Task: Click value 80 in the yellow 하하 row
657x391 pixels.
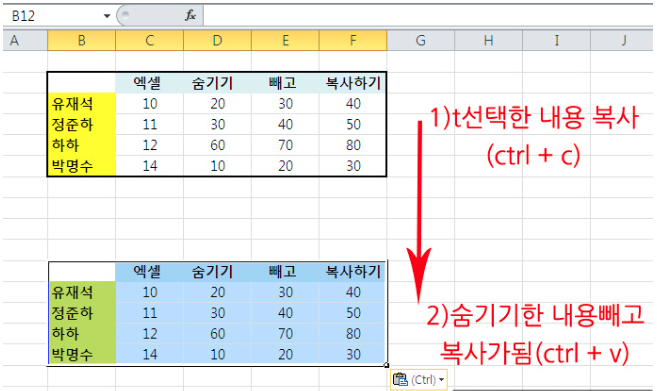Action: click(x=353, y=145)
